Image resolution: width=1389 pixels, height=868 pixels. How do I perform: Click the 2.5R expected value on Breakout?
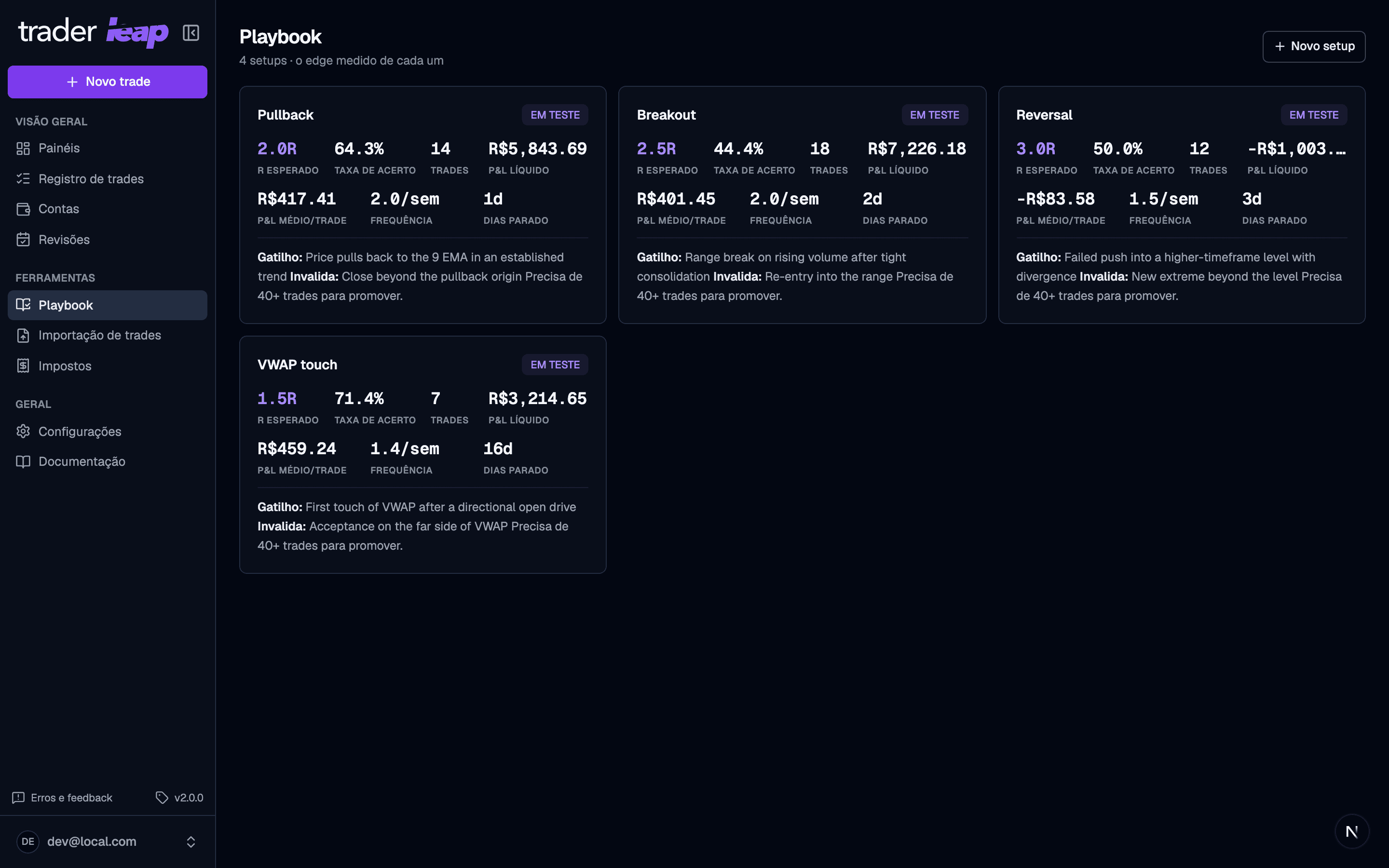tap(656, 149)
